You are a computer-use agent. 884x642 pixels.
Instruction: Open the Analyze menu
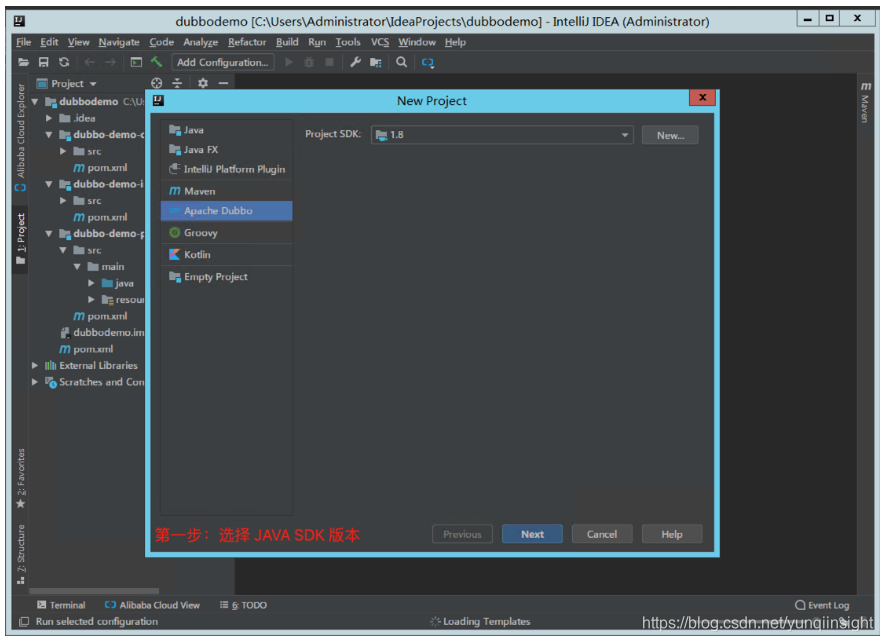tap(200, 42)
